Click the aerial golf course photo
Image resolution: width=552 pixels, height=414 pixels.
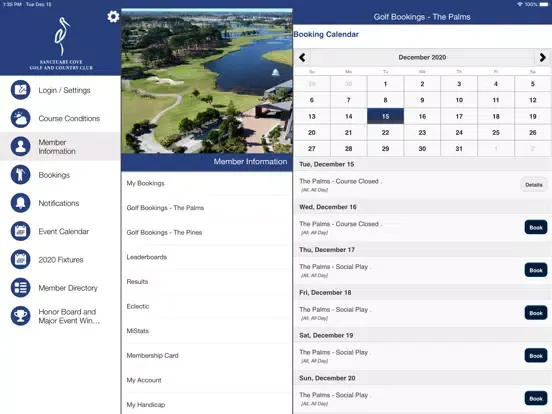click(x=207, y=82)
